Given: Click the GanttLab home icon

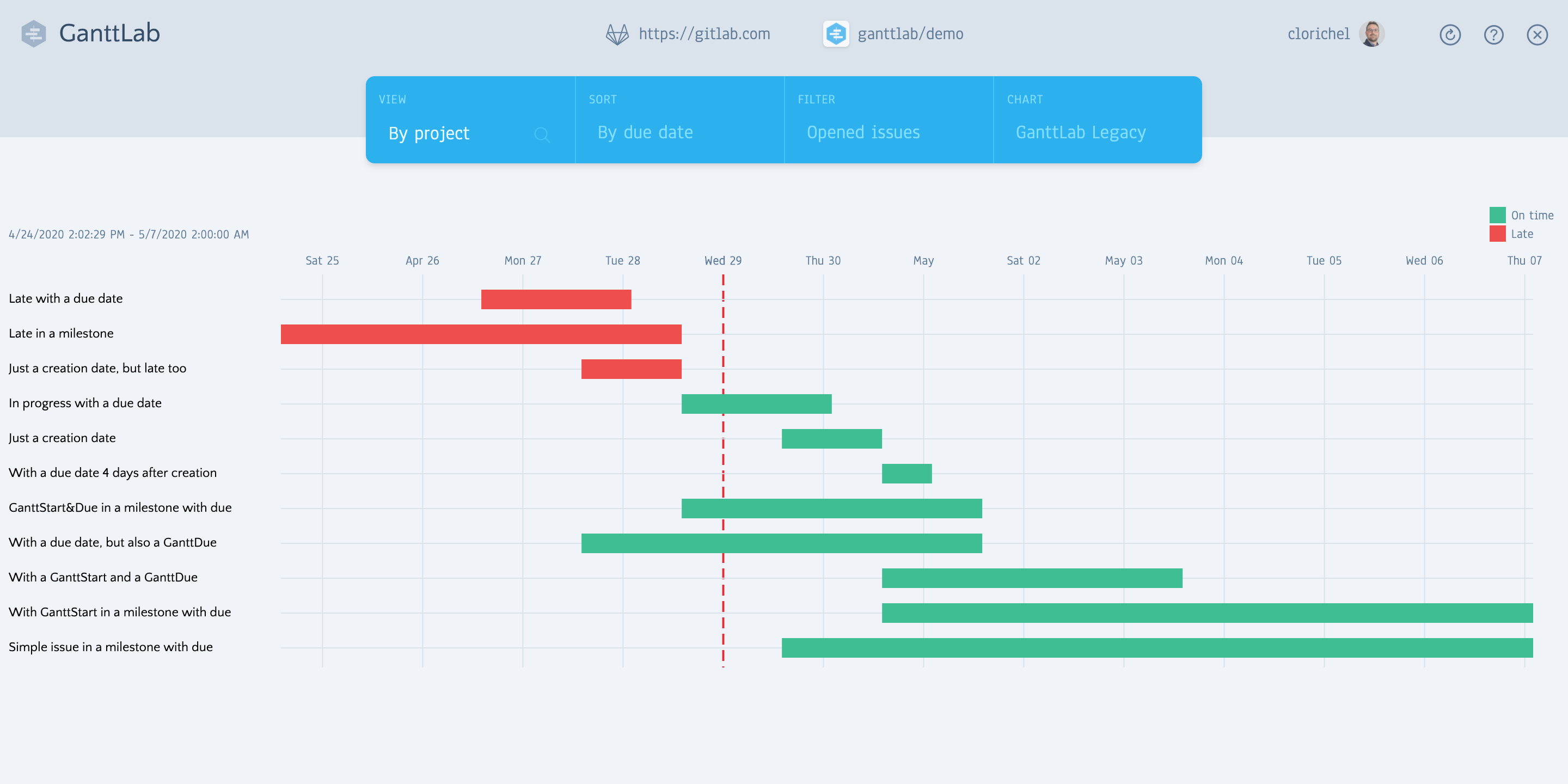Looking at the screenshot, I should tap(32, 32).
